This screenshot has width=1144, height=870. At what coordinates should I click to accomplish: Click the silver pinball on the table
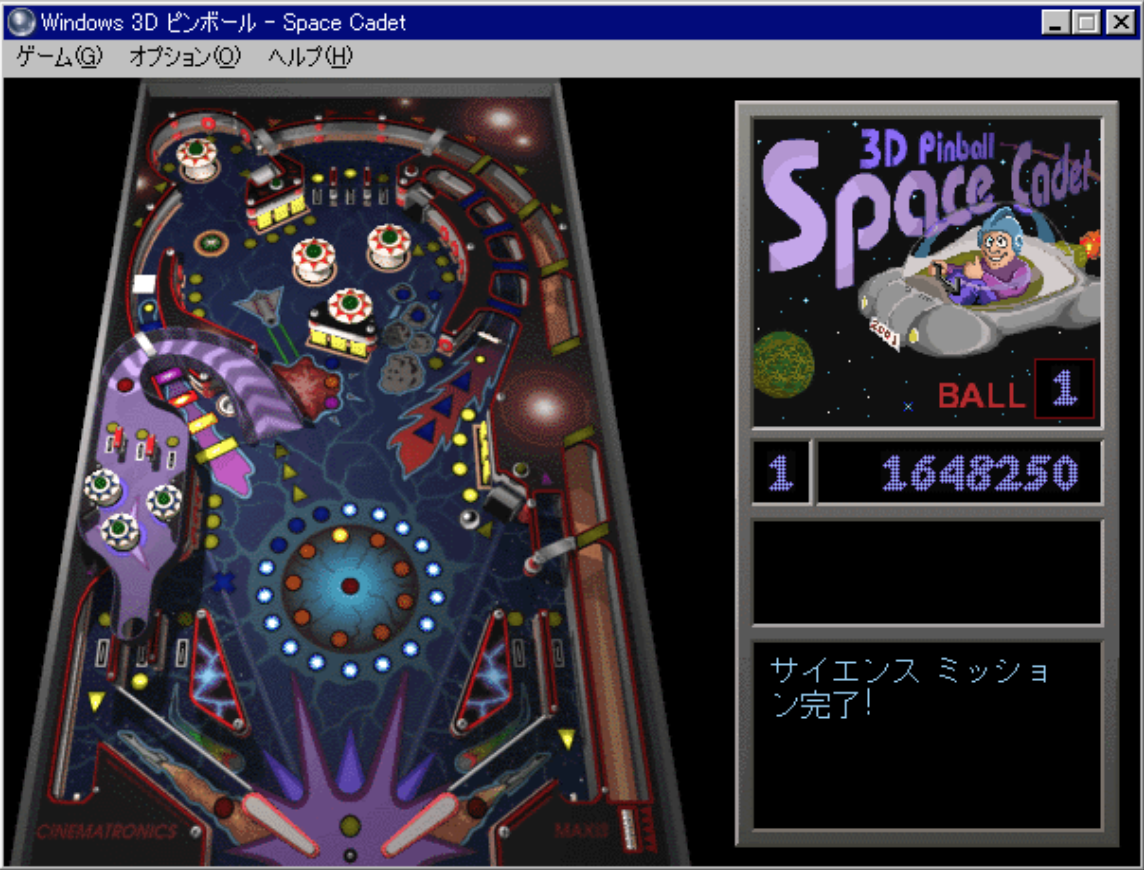tap(469, 519)
